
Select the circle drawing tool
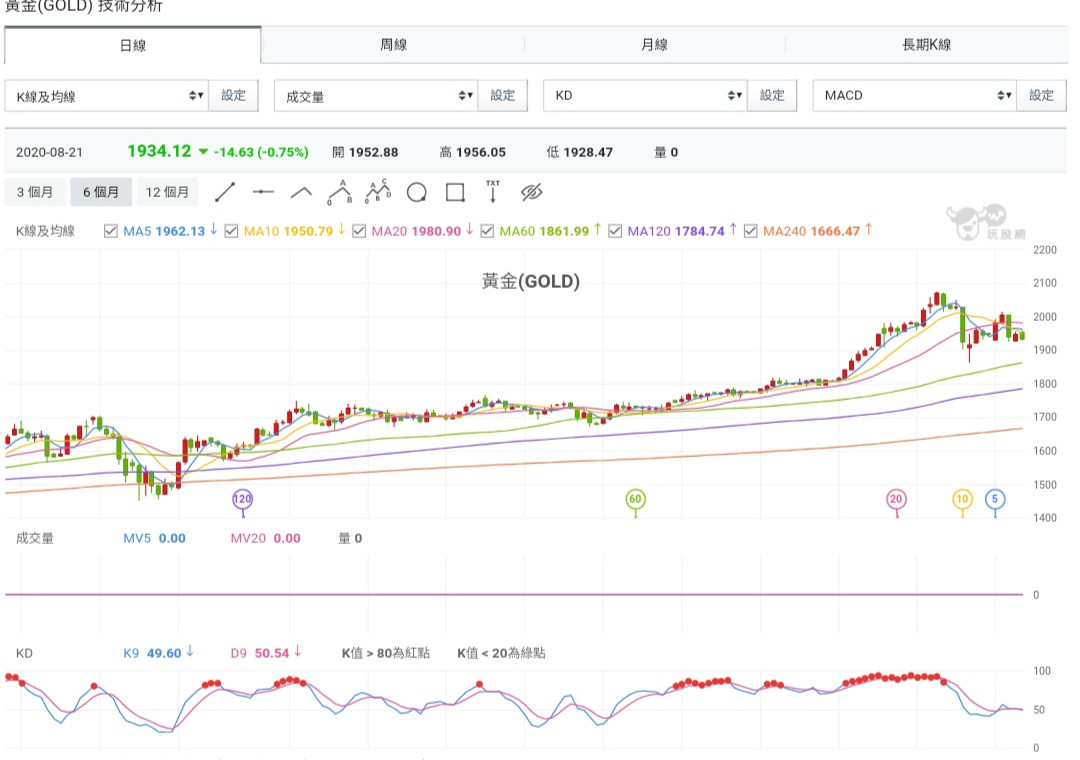[x=417, y=192]
